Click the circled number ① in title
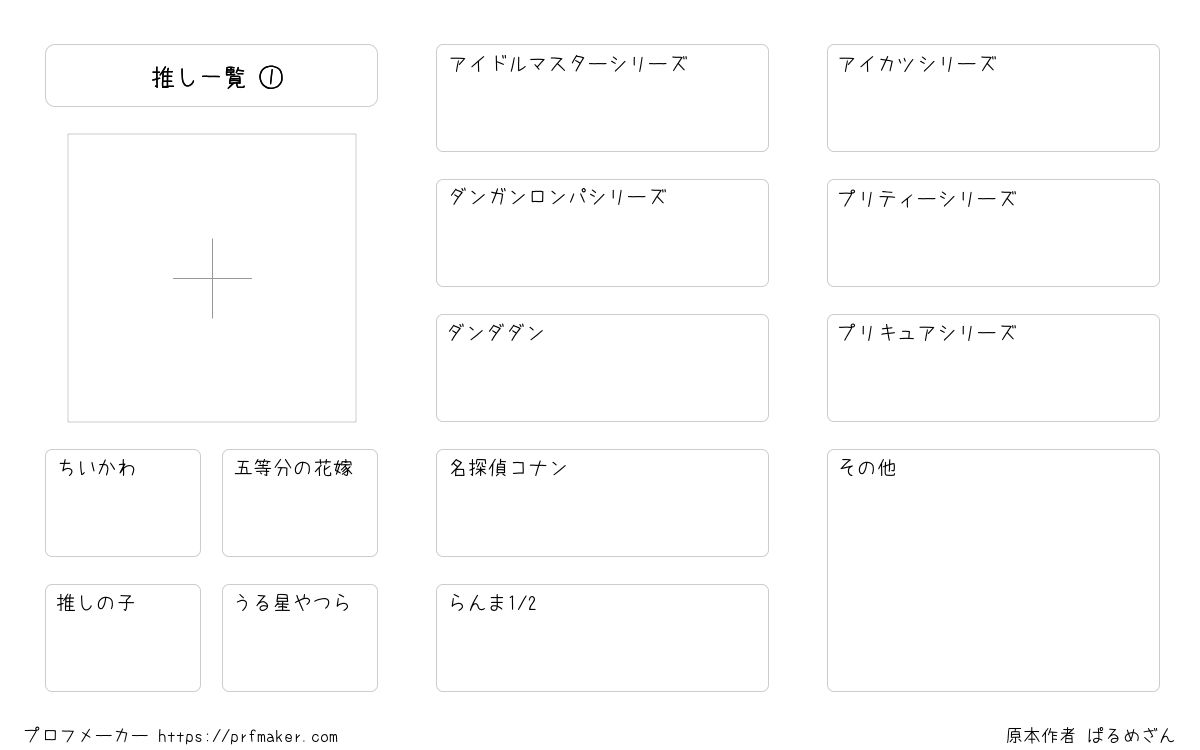 click(271, 77)
